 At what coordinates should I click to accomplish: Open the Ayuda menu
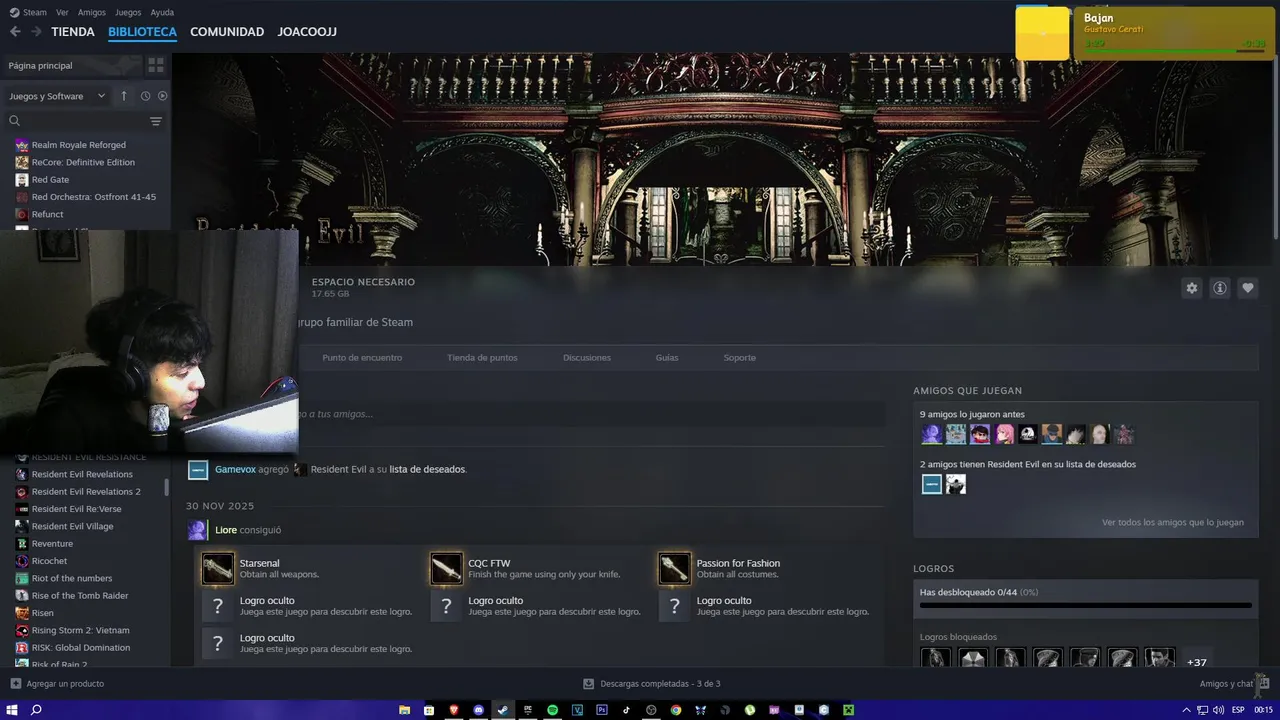(162, 12)
